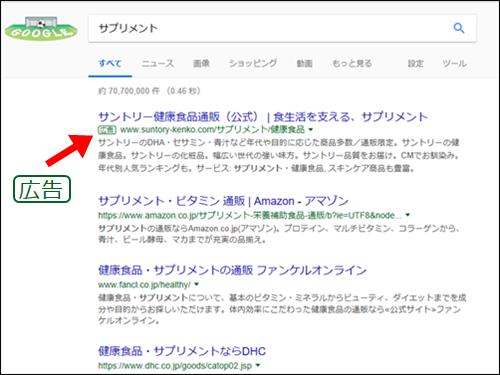Switch to the 動画 tab
Screen dimensions: 500x375
(x=304, y=63)
